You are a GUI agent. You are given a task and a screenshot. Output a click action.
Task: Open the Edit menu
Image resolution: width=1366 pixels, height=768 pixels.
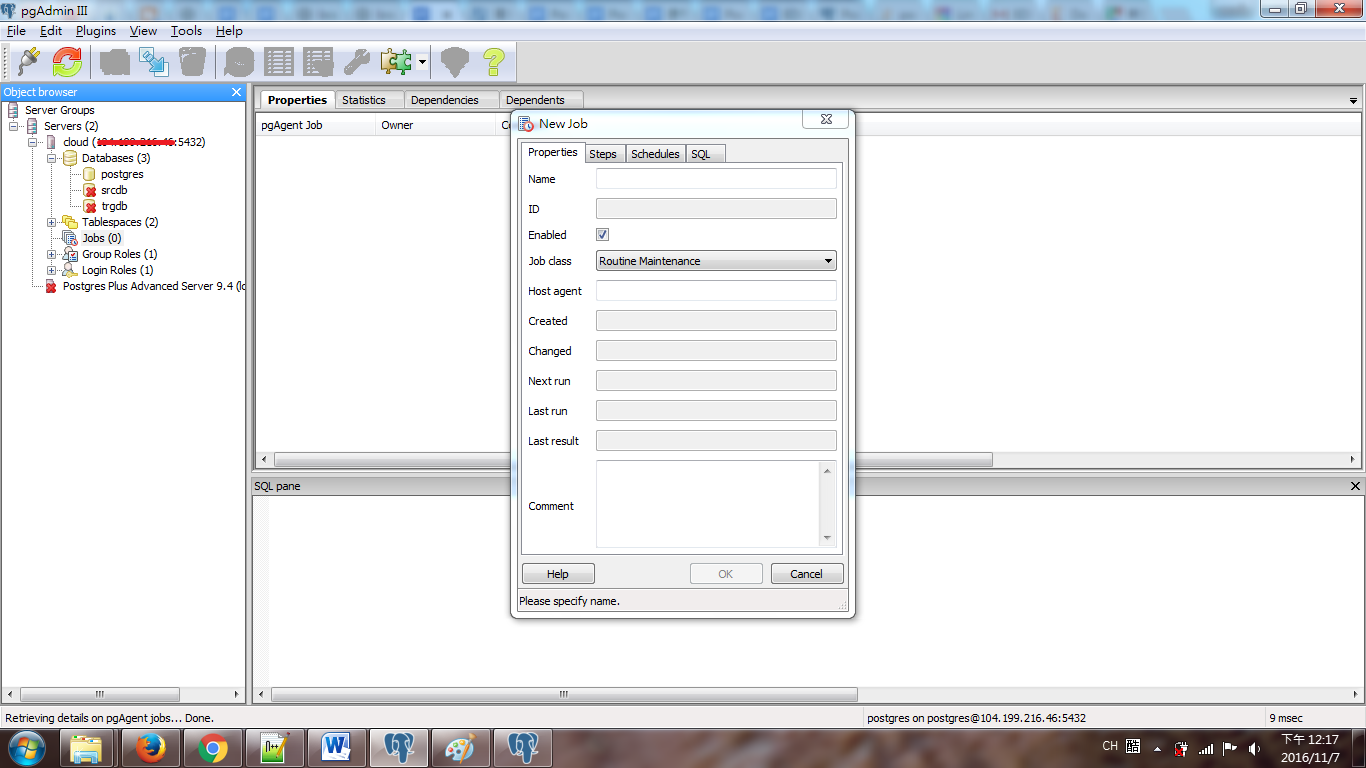click(51, 31)
